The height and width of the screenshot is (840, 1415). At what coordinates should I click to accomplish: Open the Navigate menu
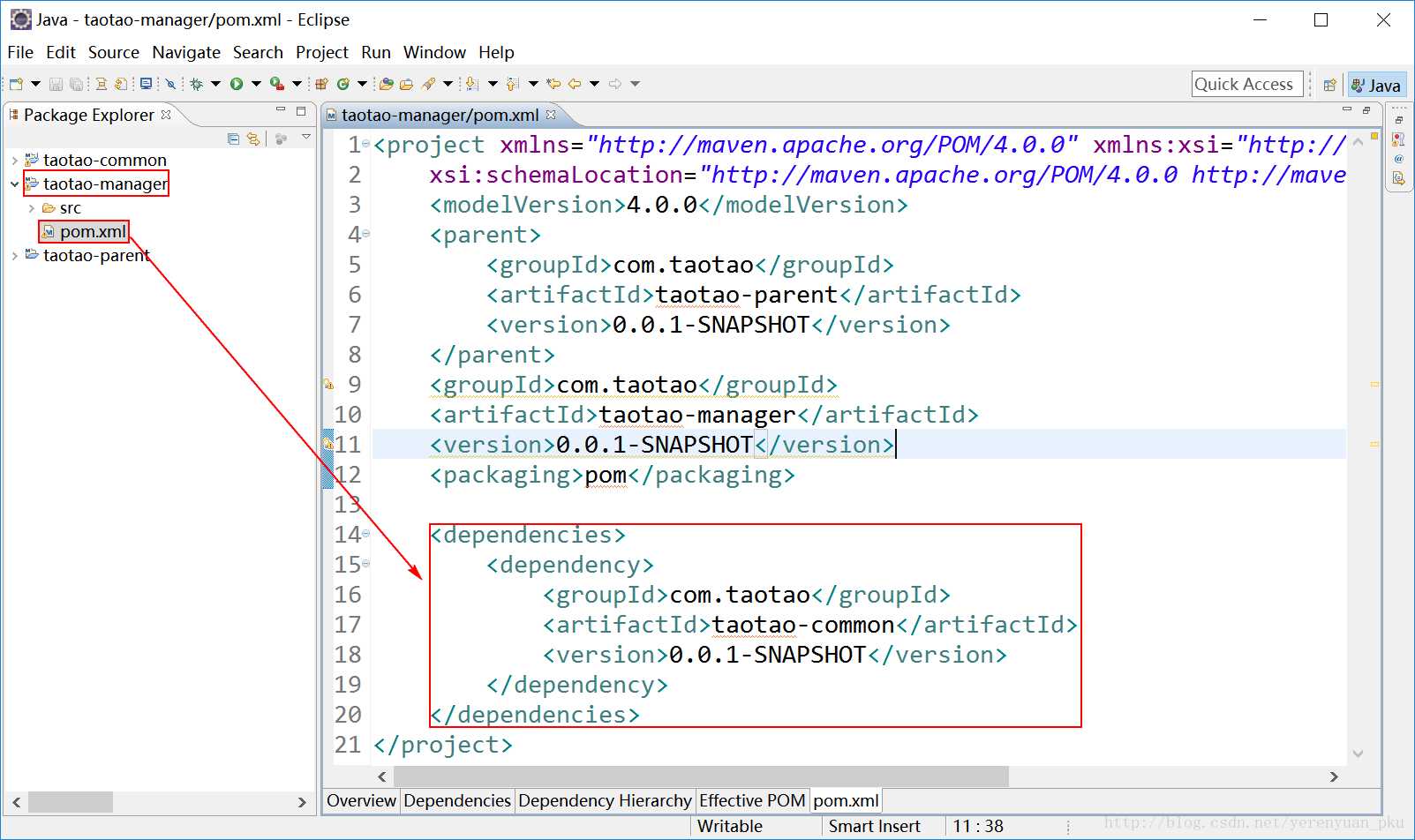tap(186, 52)
